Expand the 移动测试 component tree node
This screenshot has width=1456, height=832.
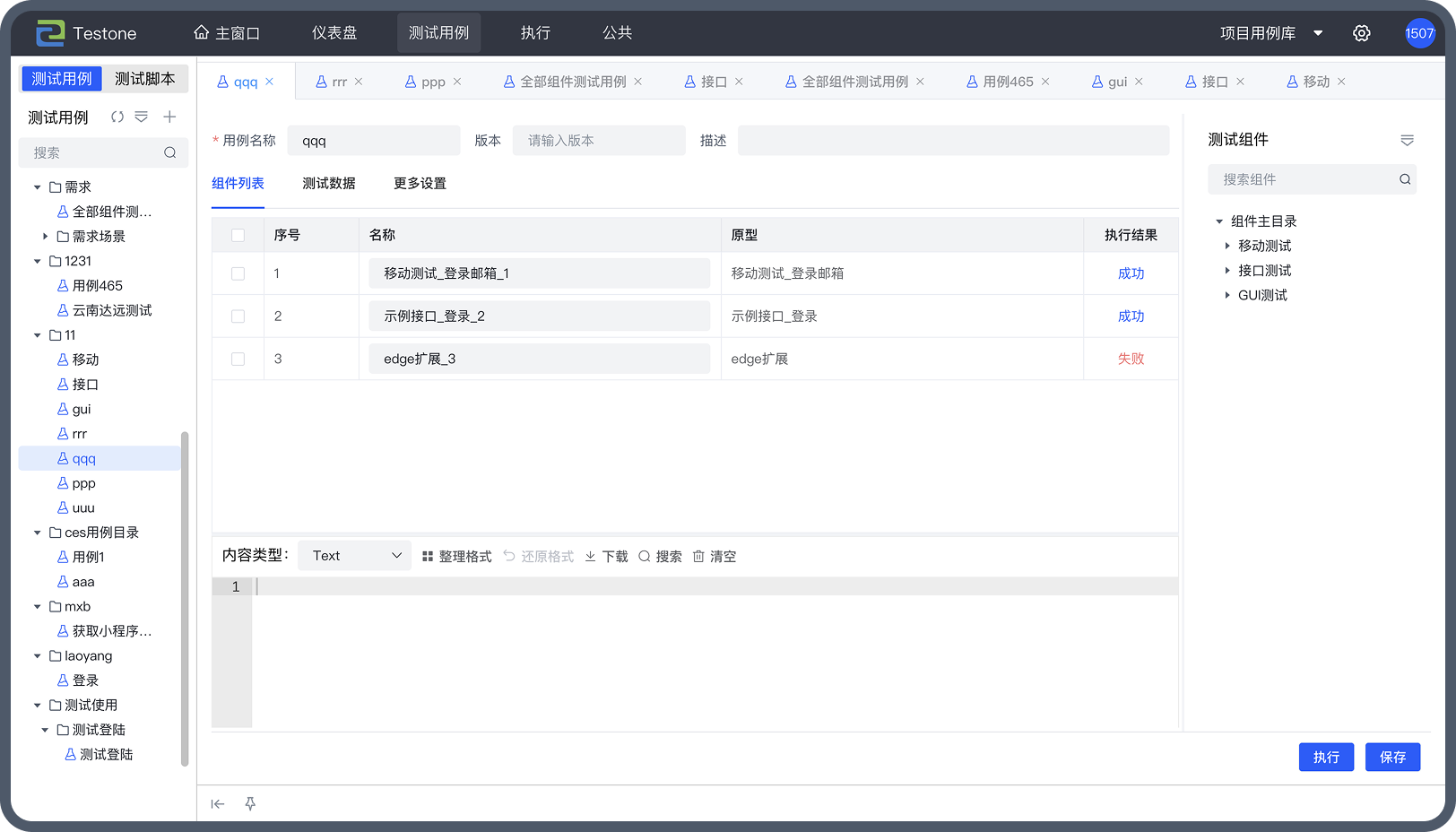[x=1227, y=246]
